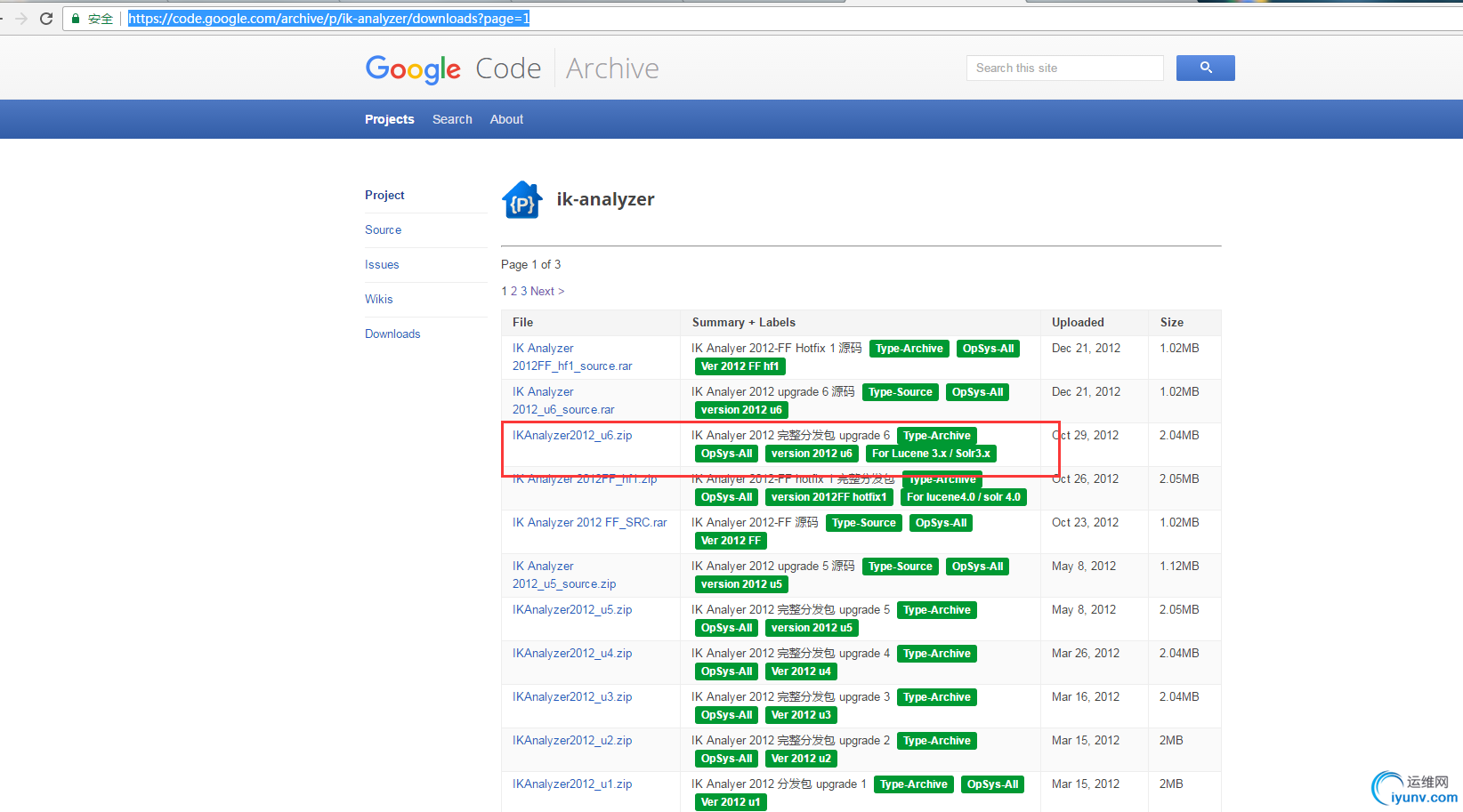
Task: Open the Issues sidebar link
Action: [382, 264]
